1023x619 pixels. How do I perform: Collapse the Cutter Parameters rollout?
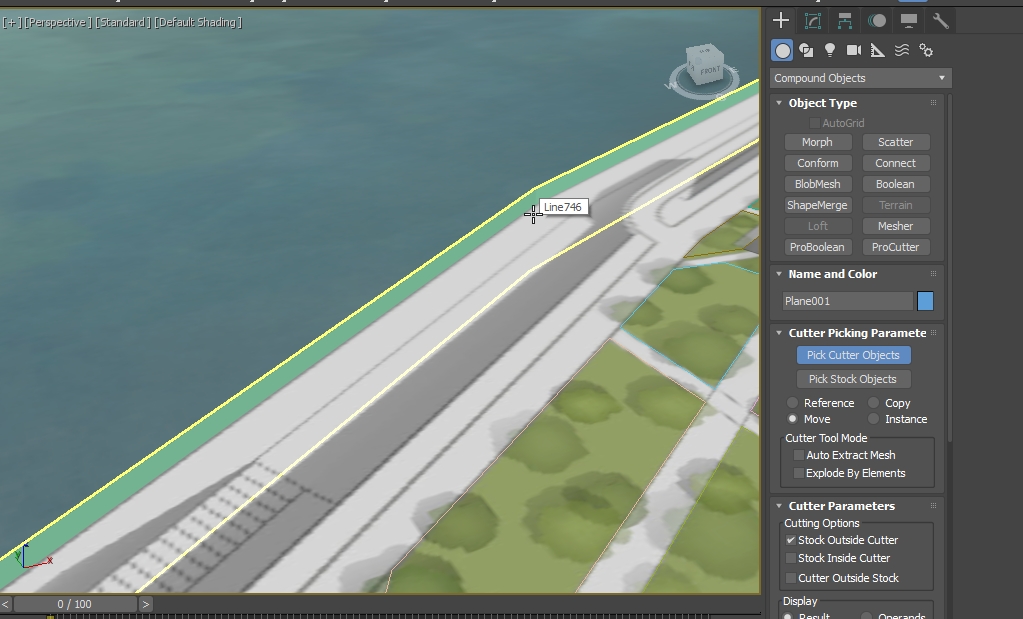(x=779, y=506)
